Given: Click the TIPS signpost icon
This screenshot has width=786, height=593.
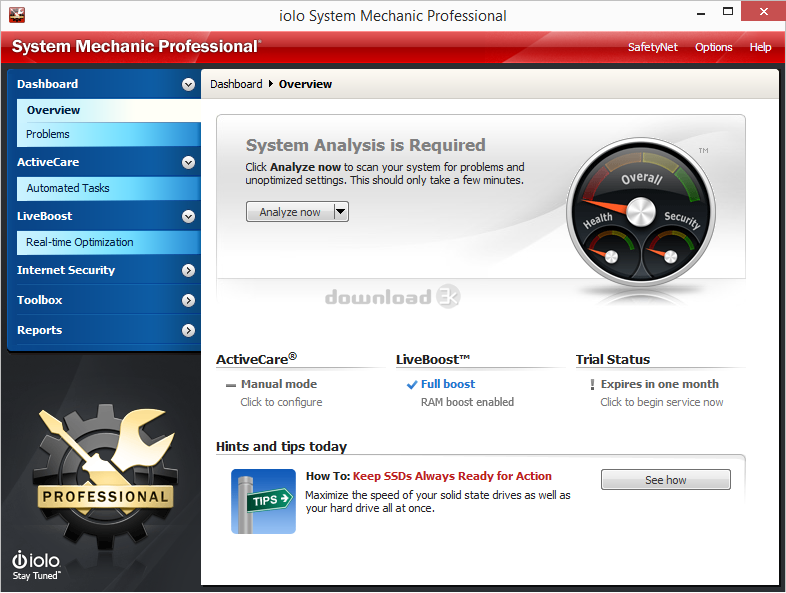Looking at the screenshot, I should click(x=263, y=501).
